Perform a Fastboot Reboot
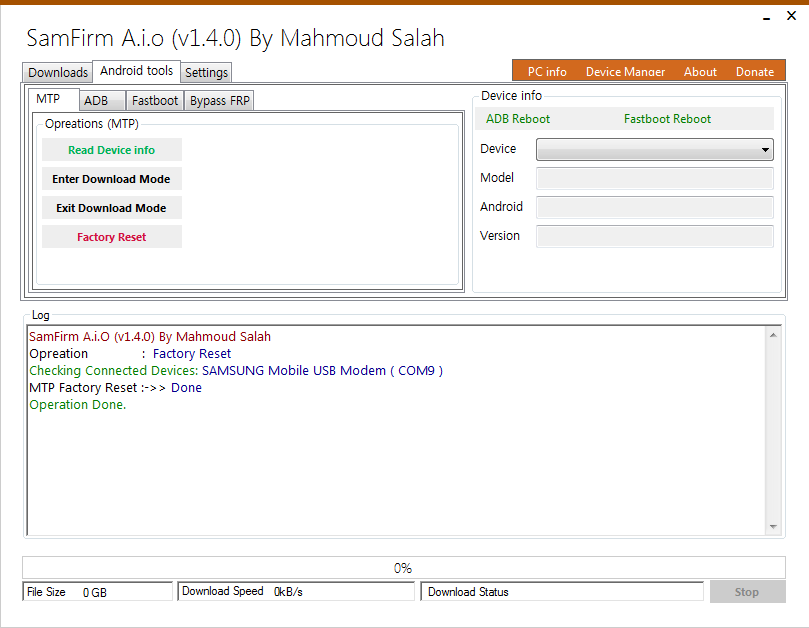The width and height of the screenshot is (809, 628). click(667, 118)
